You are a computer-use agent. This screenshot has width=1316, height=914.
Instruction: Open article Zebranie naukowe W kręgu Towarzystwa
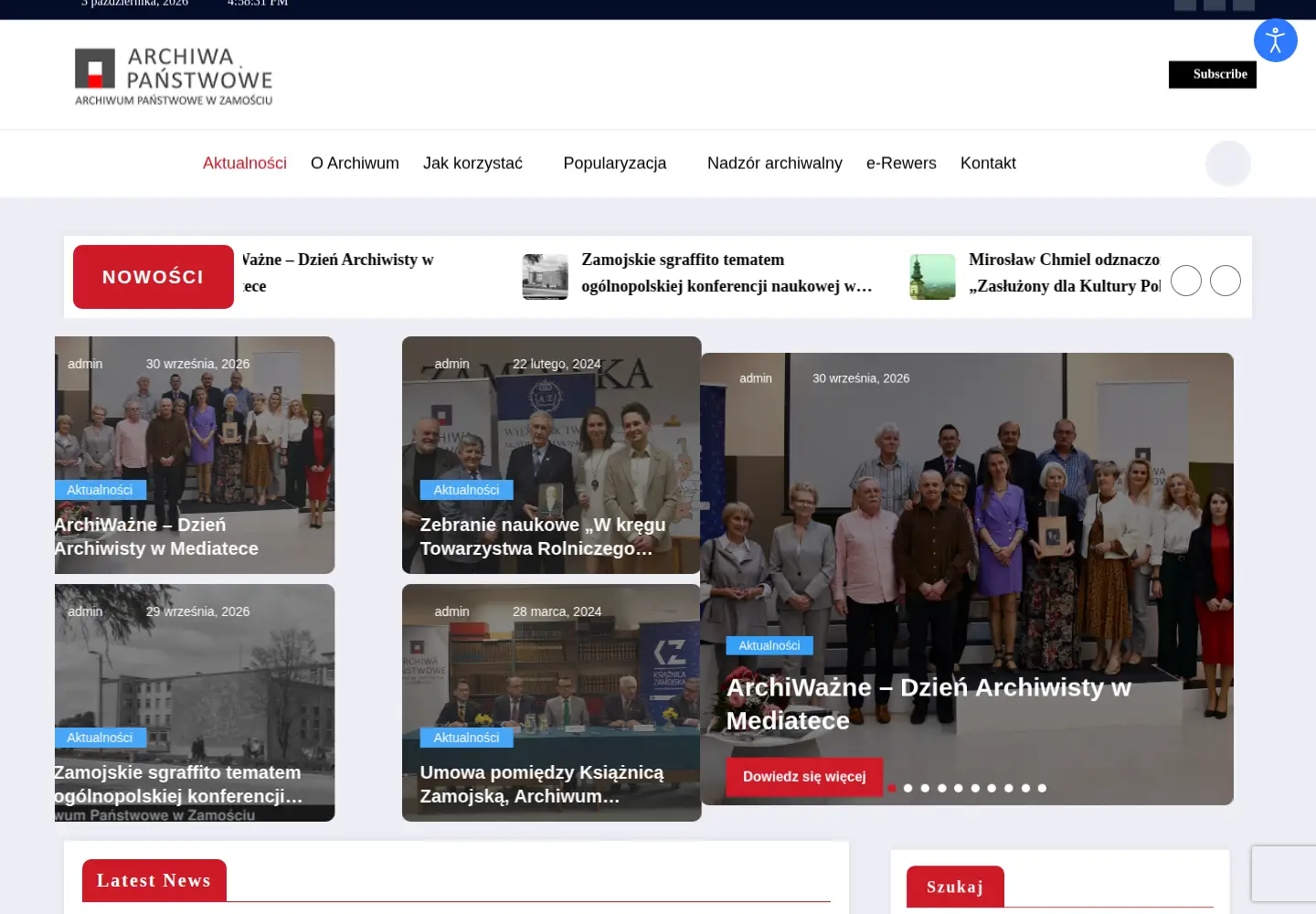pos(543,537)
